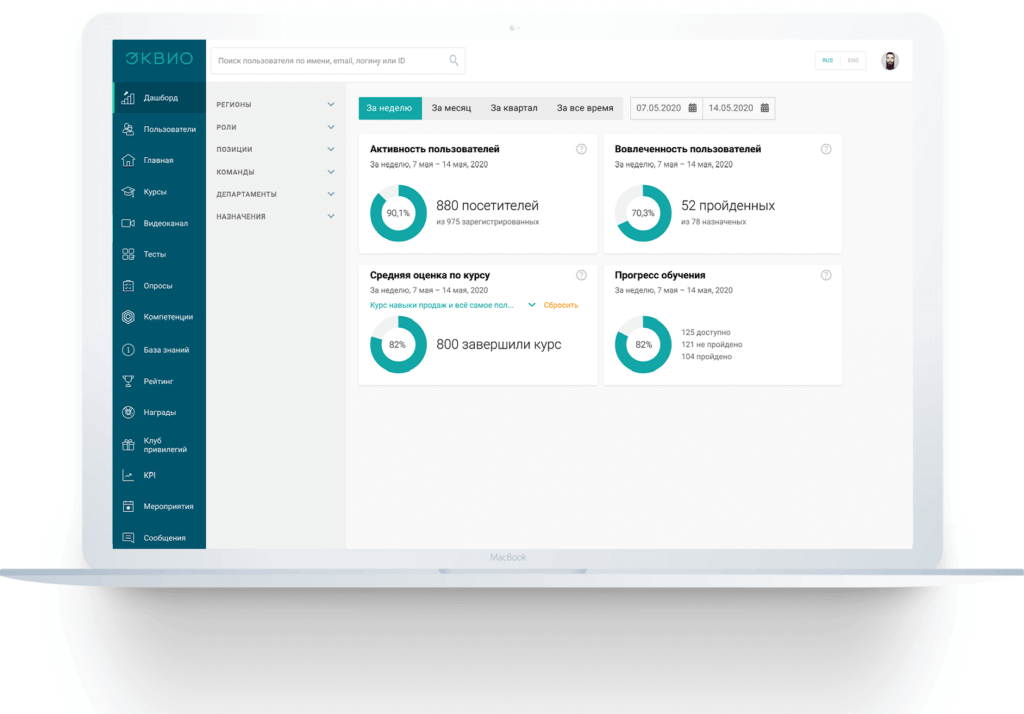Select the За неделю period filter
The height and width of the screenshot is (714, 1024).
pos(389,108)
